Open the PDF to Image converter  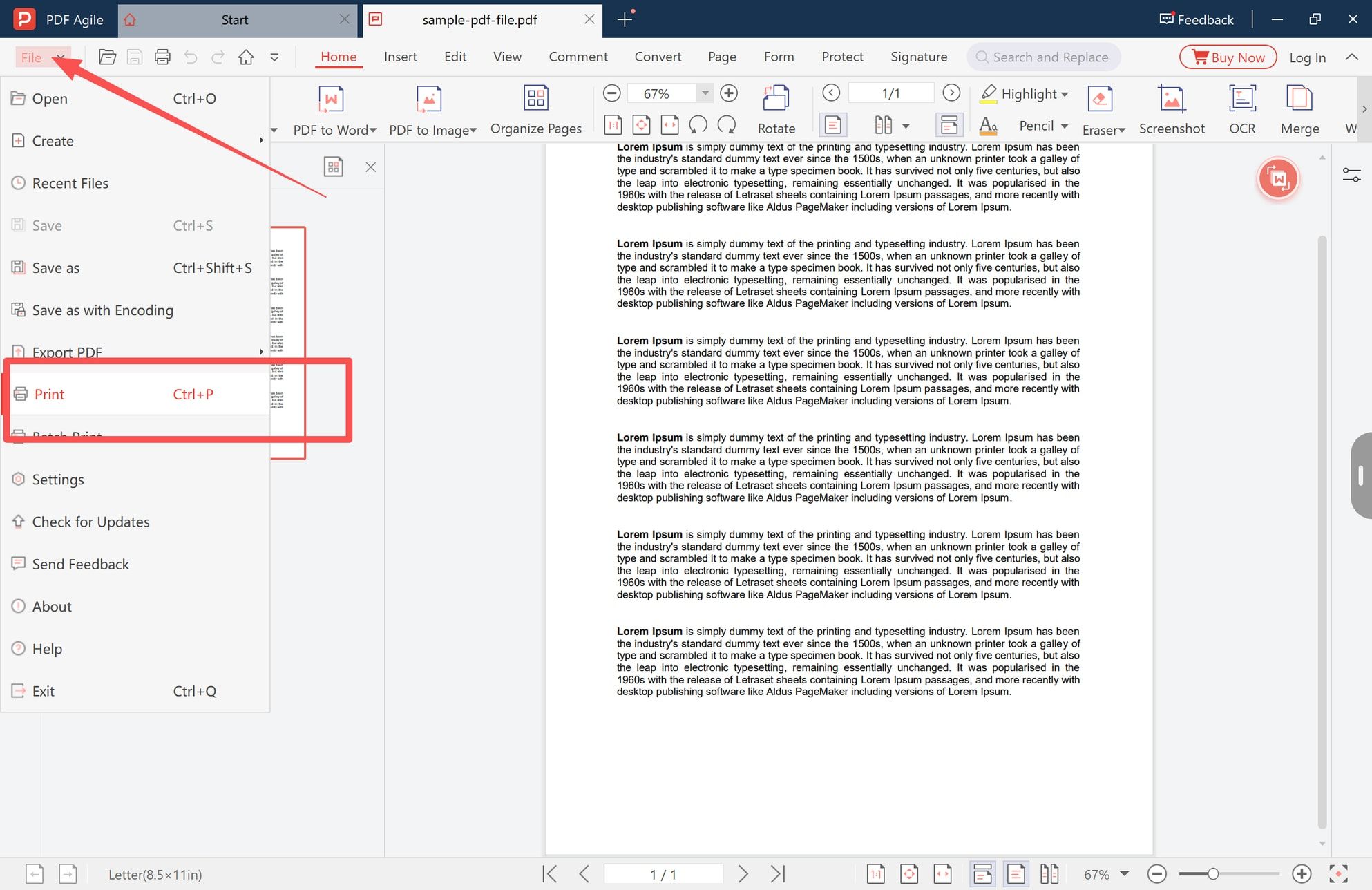pos(432,110)
